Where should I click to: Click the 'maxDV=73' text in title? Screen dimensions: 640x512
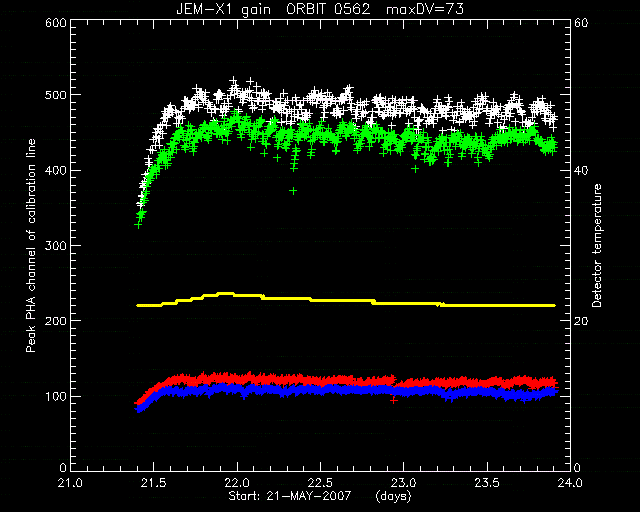click(x=424, y=9)
